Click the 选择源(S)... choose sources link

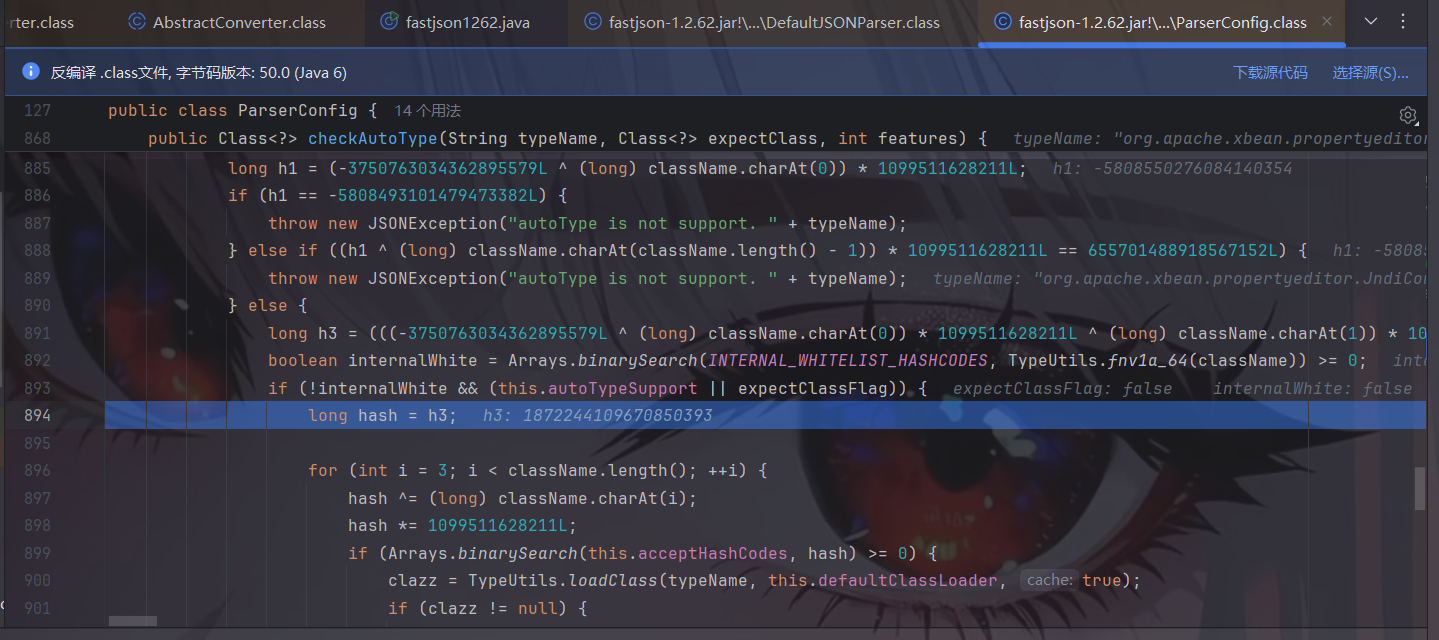[1370, 72]
